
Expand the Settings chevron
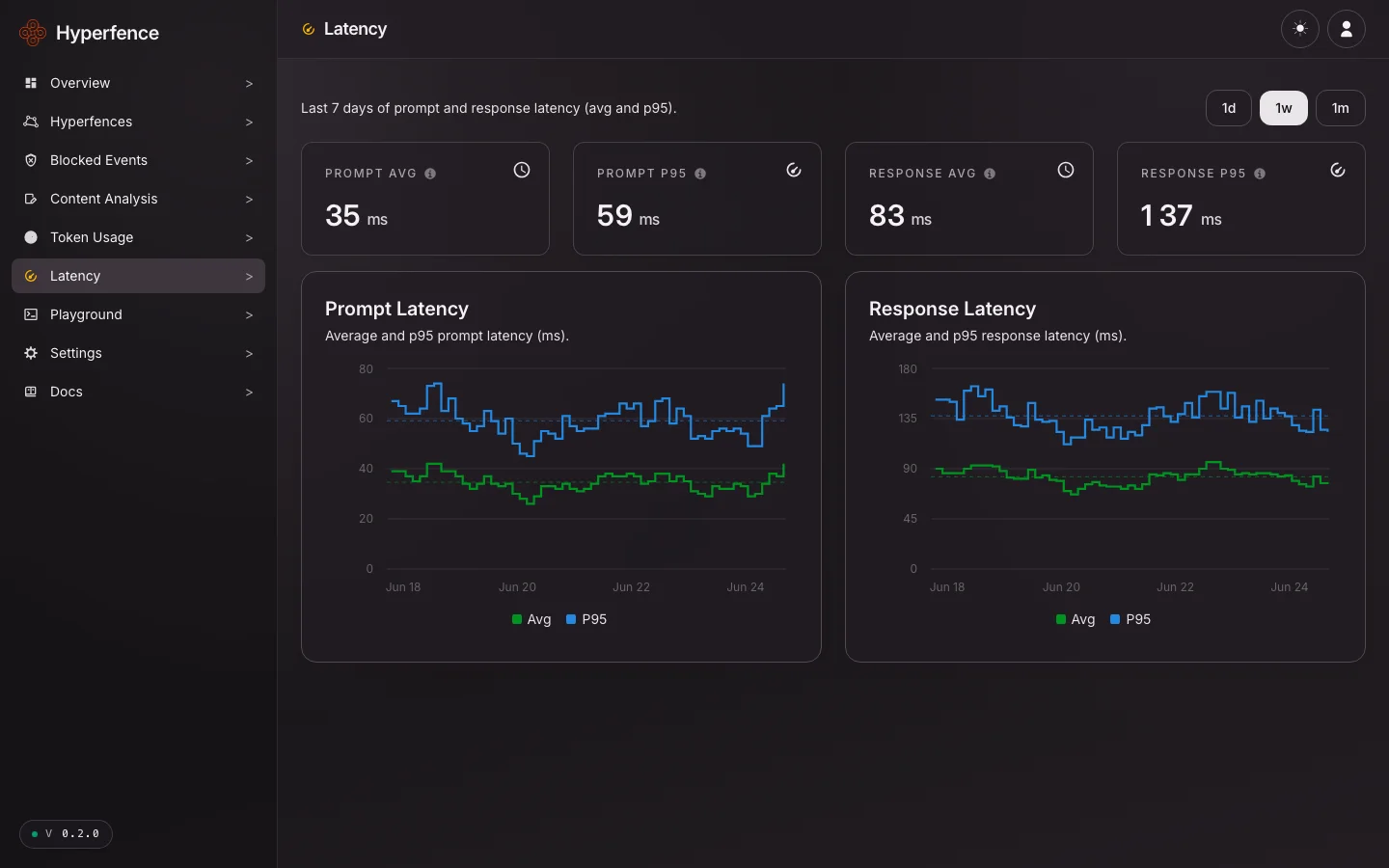[x=249, y=354]
